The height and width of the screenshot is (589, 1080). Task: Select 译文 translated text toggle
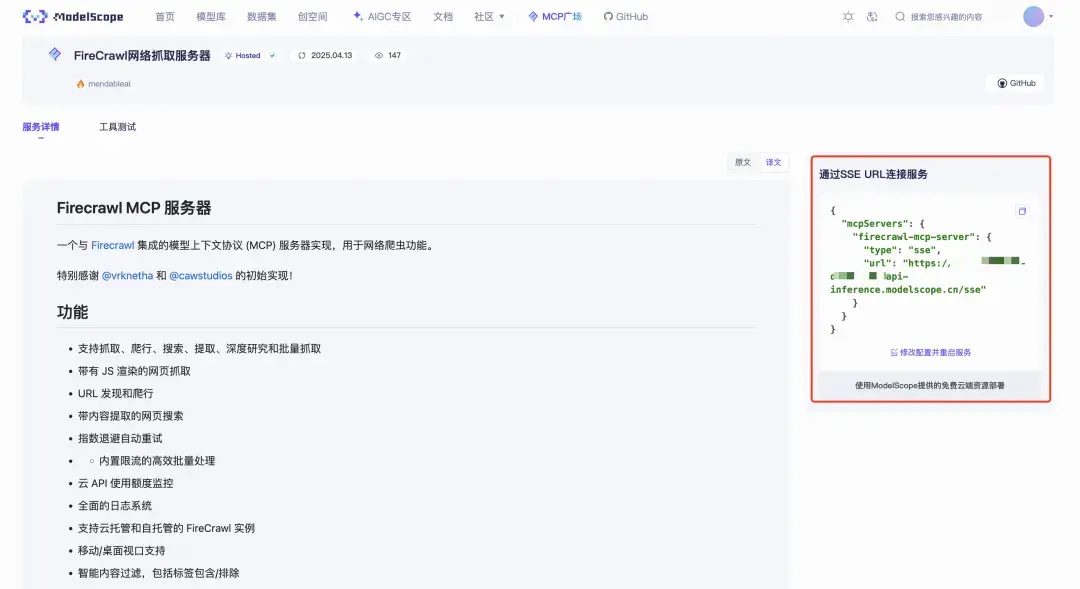pos(773,163)
